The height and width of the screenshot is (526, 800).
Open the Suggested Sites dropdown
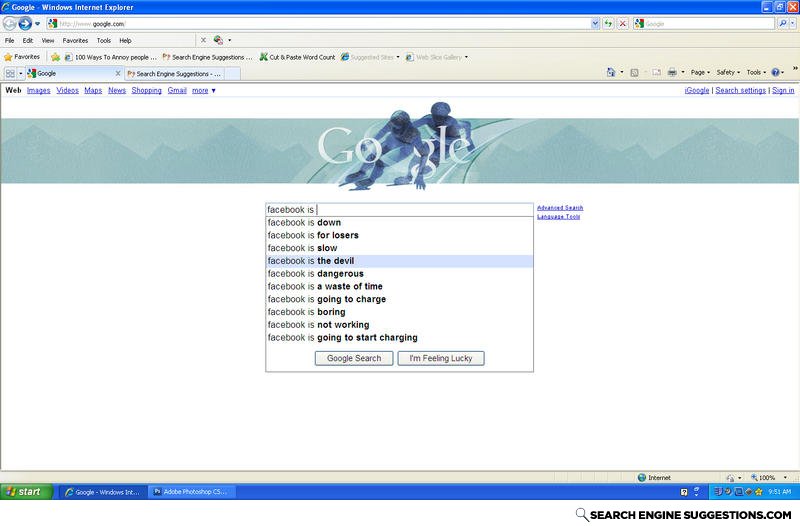coord(370,57)
